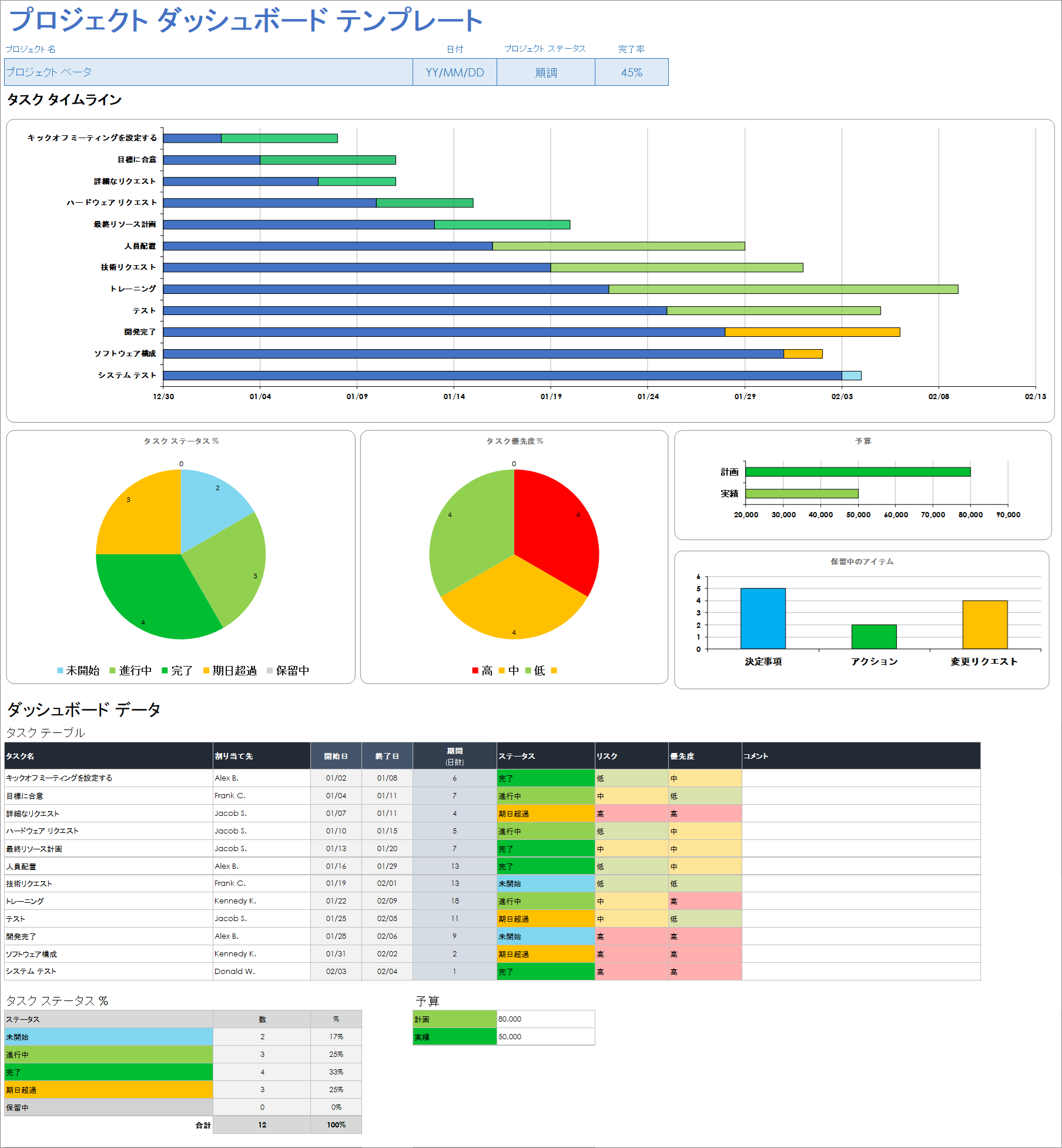Click the 合計 total count 12 cell
Viewport: 1062px width, 1148px height.
pyautogui.click(x=262, y=1125)
